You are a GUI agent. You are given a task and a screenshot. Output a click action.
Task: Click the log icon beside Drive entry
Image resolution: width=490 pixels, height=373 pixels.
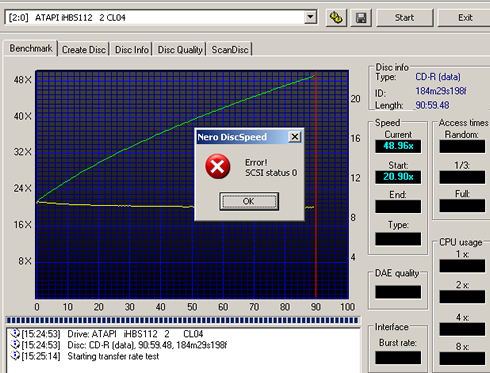coord(15,333)
